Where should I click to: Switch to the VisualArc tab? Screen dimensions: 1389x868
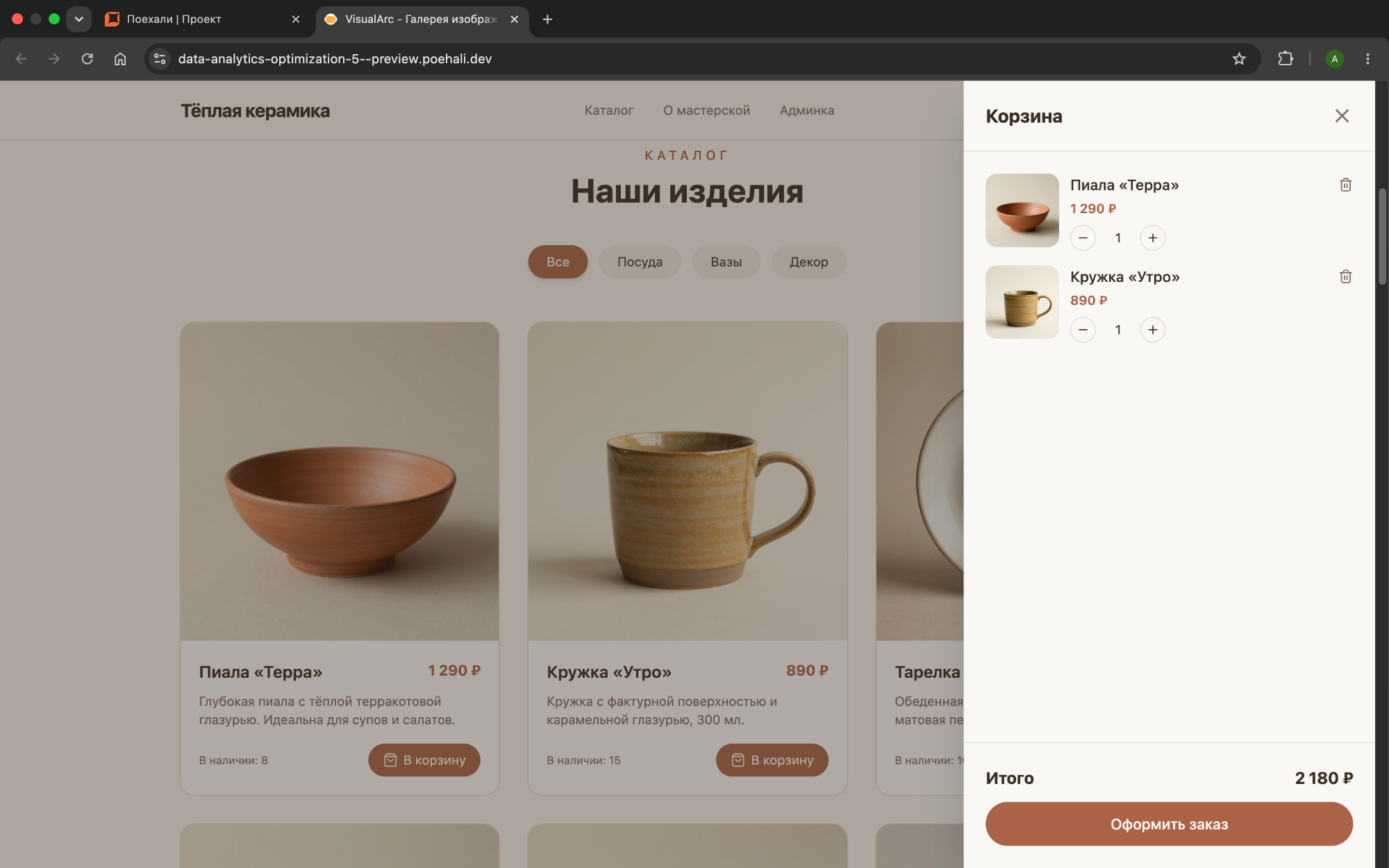(x=421, y=19)
